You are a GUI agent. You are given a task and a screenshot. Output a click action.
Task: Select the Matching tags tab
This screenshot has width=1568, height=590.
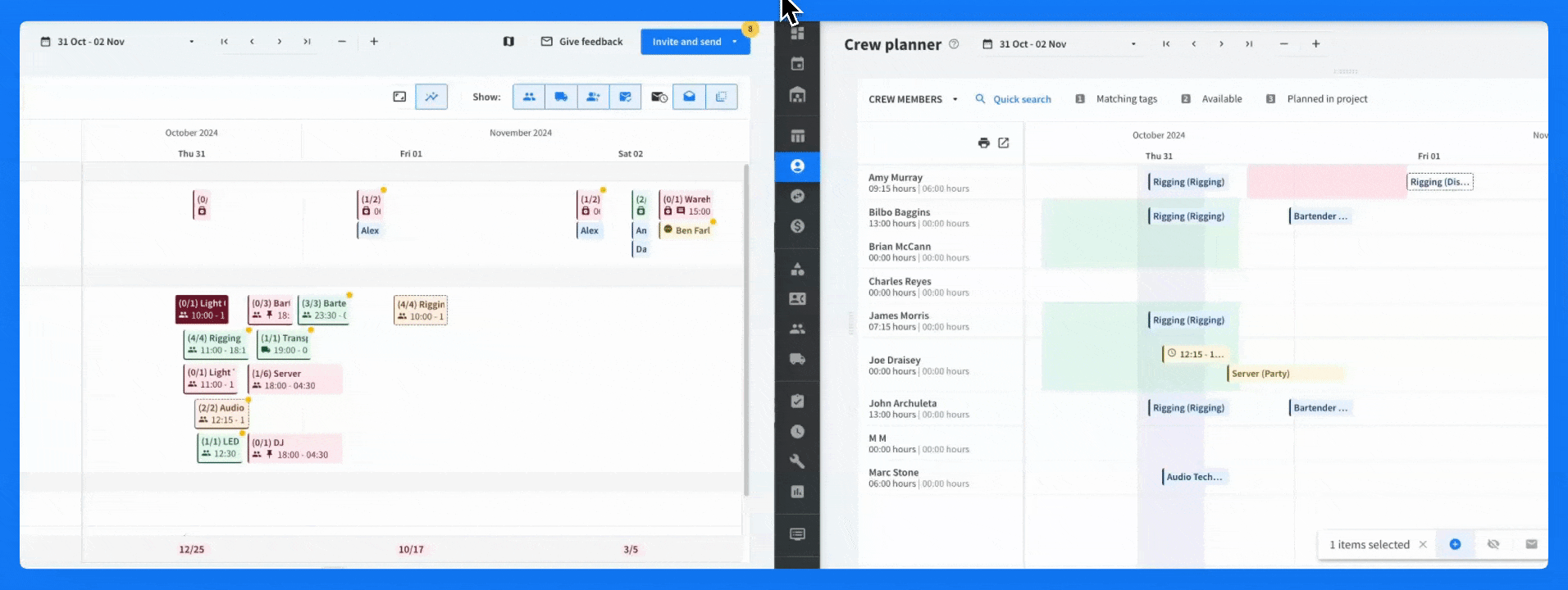tap(1116, 99)
